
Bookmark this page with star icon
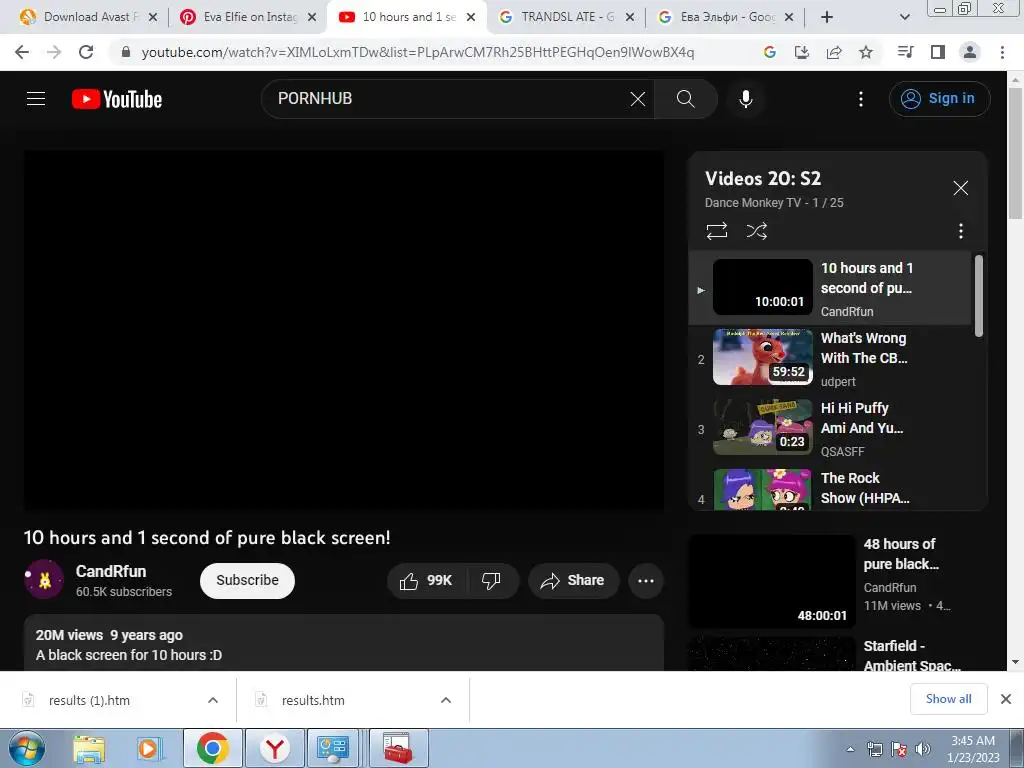[x=866, y=52]
